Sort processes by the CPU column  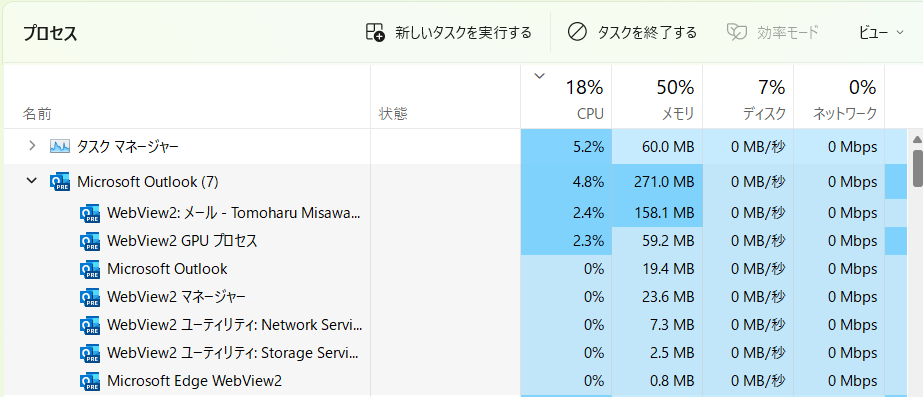coord(566,97)
